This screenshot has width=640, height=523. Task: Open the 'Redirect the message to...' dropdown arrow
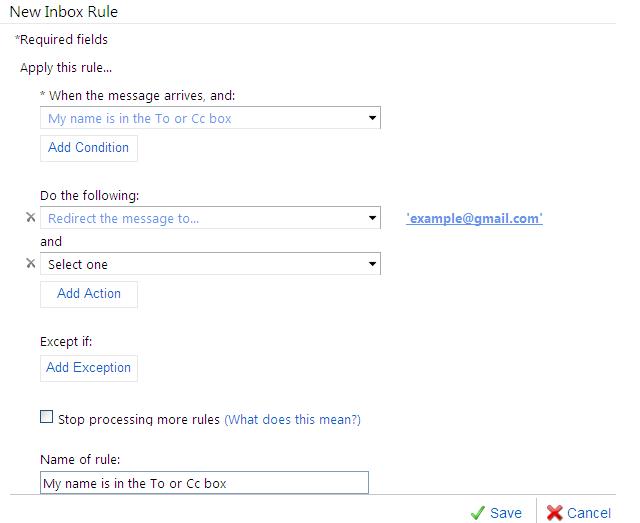[372, 218]
